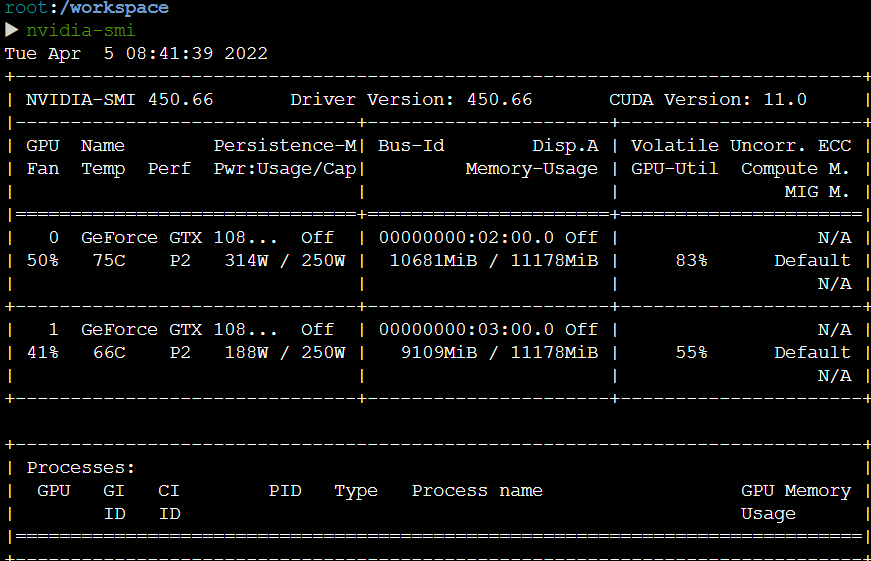
Task: Click the 50% fan speed value
Action: (x=43, y=261)
